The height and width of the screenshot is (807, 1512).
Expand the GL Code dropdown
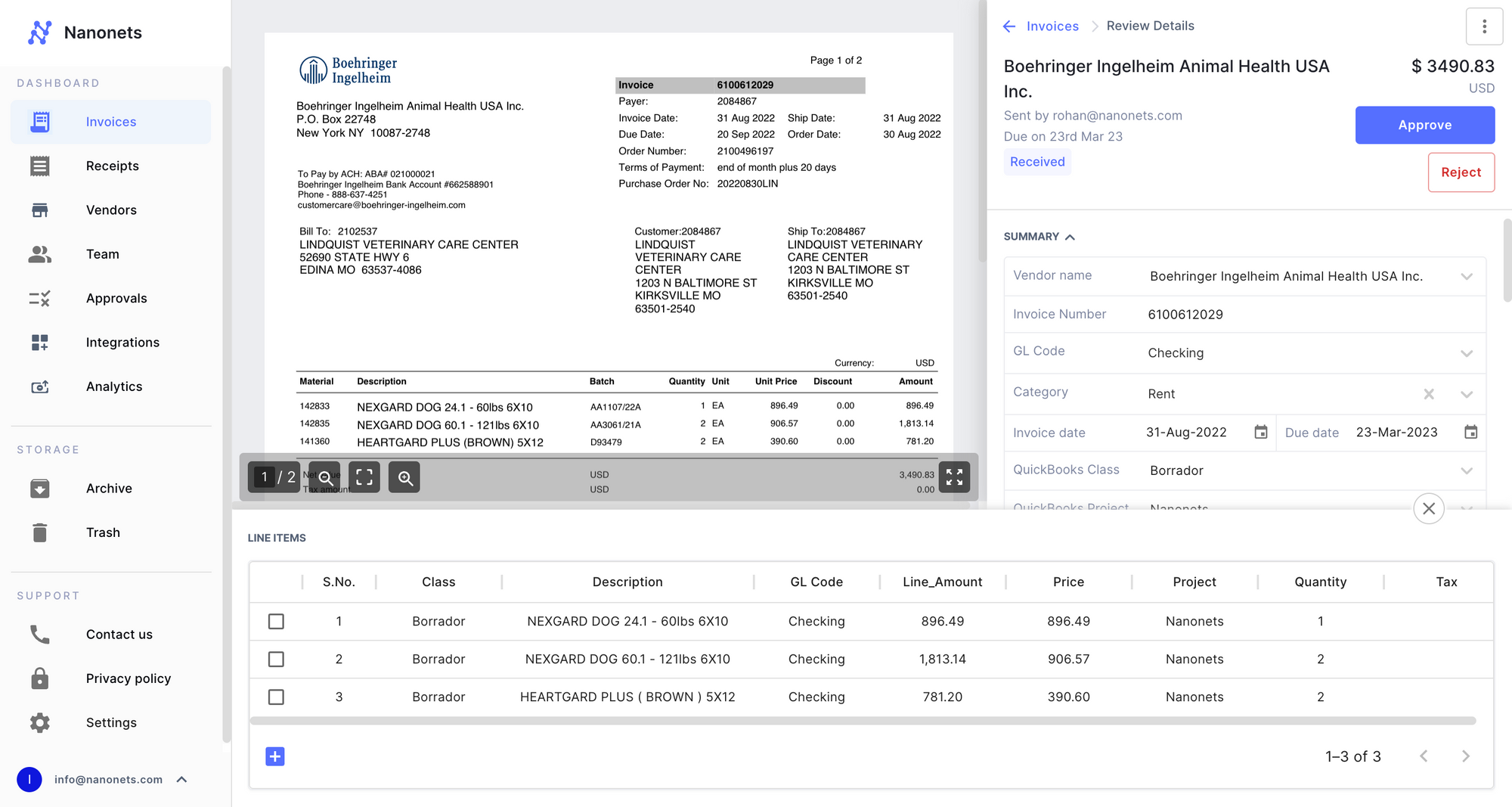[x=1467, y=352]
